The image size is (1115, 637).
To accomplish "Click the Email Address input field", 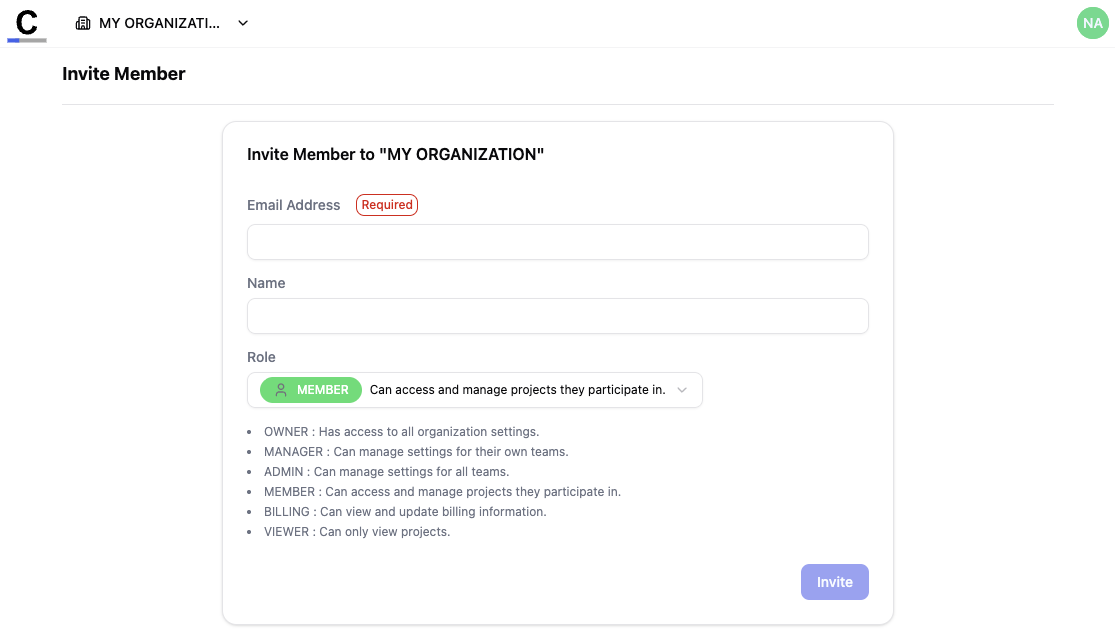I will 557,241.
